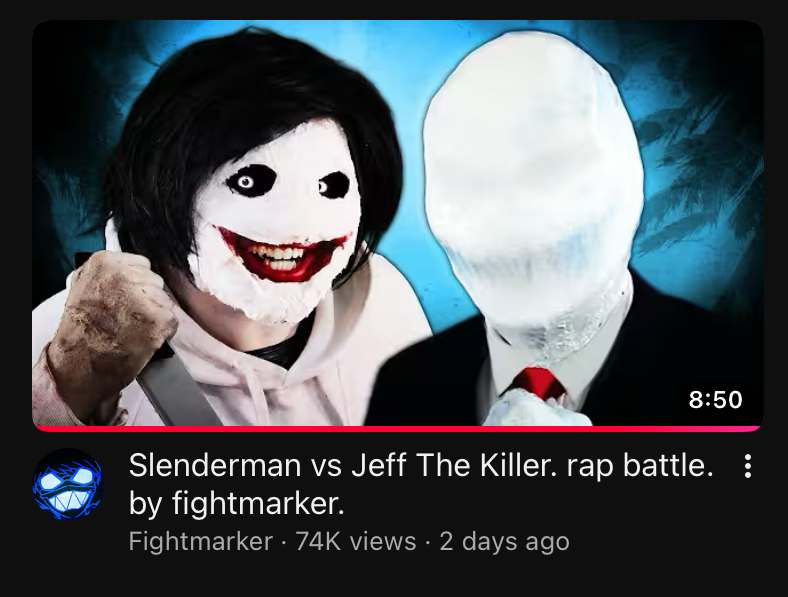Click the "rap battle." words in title

640,465
